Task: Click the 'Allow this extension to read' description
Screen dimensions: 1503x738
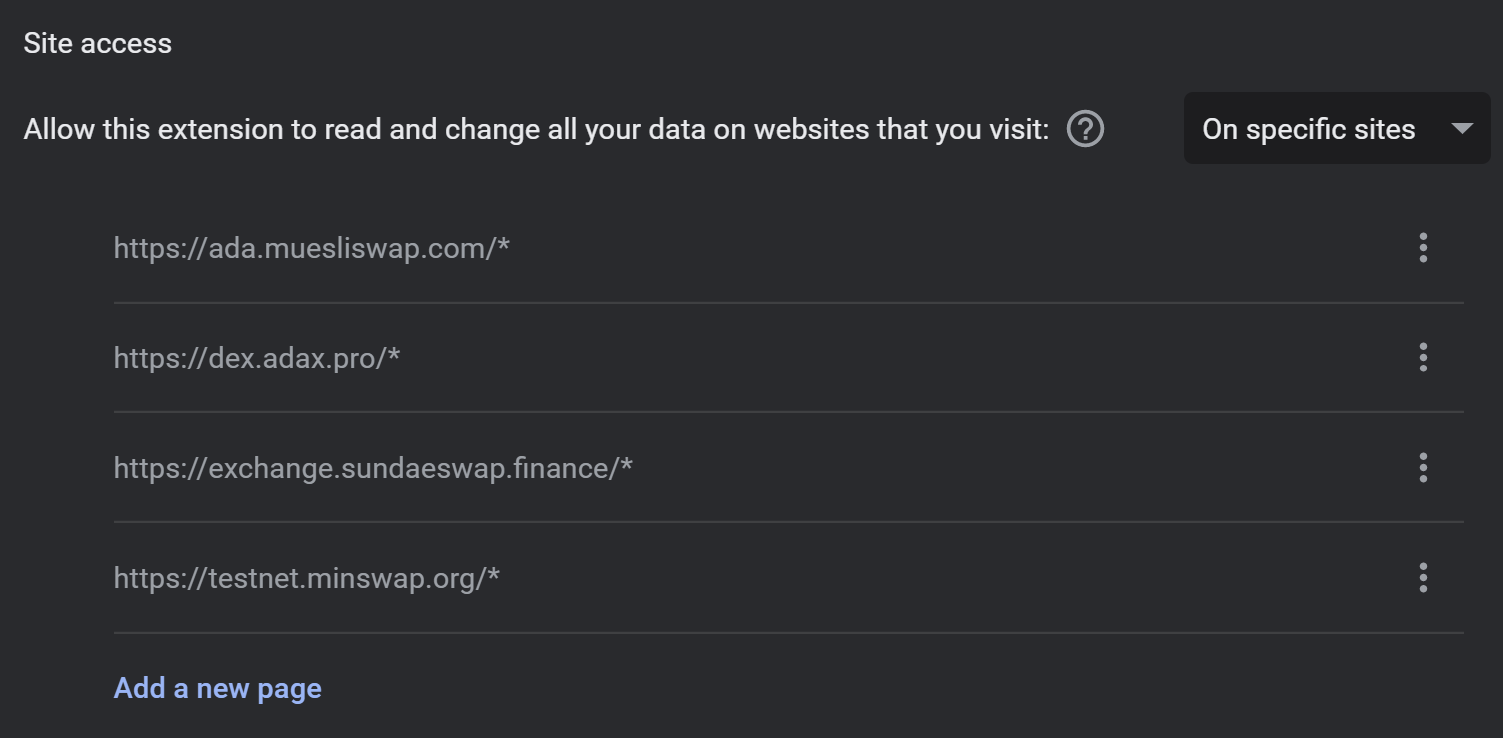Action: [300, 130]
